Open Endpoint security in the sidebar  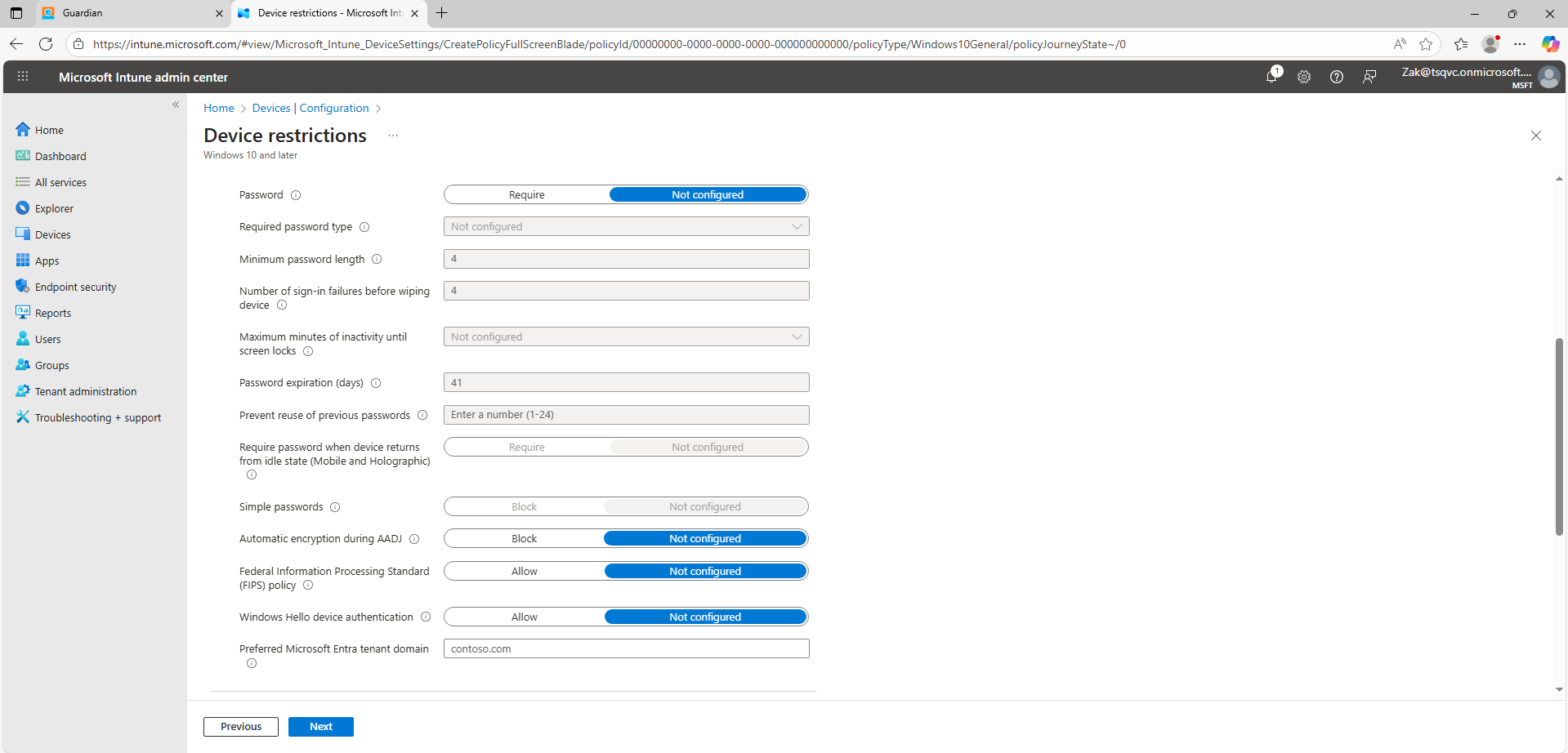[75, 287]
